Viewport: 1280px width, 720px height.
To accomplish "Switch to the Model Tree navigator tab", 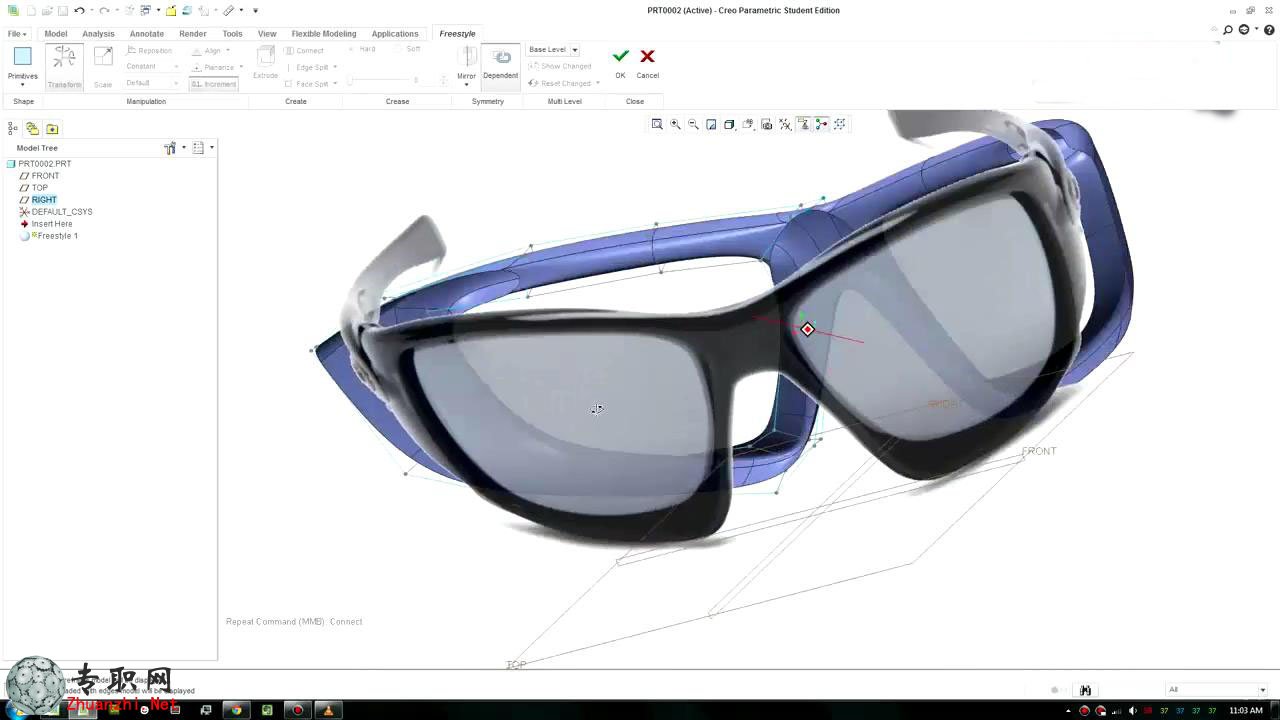I will 13,129.
